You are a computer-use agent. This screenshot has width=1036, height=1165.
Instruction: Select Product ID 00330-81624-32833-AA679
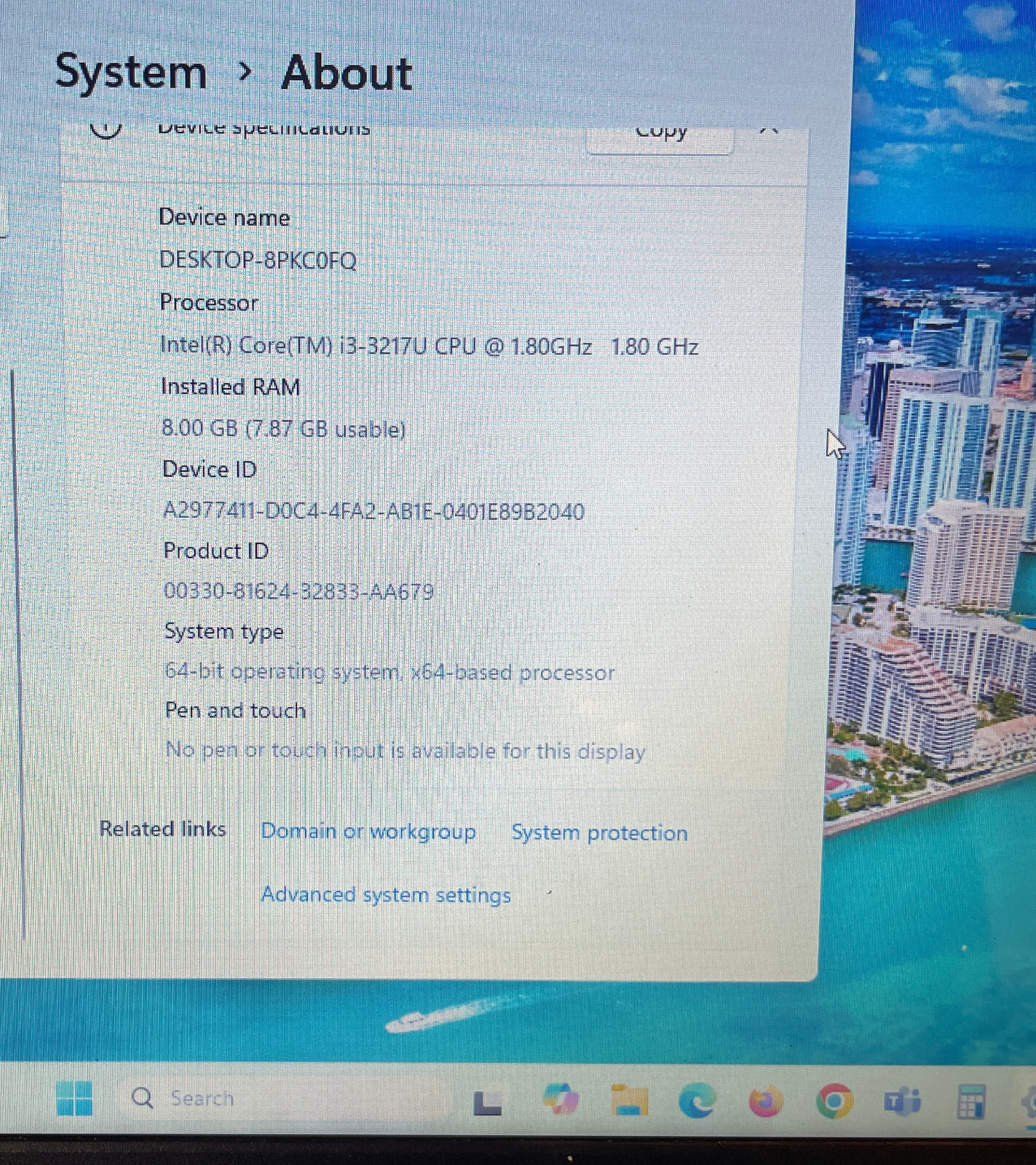click(298, 591)
